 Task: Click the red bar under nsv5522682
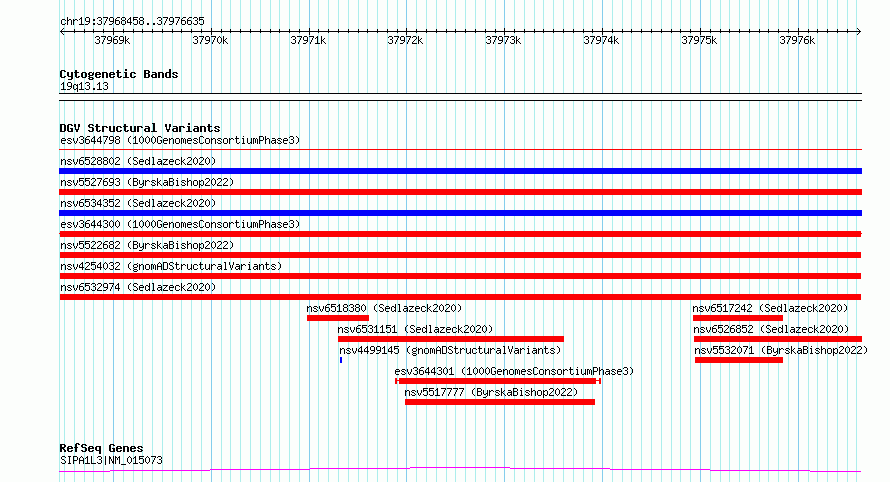(x=460, y=255)
